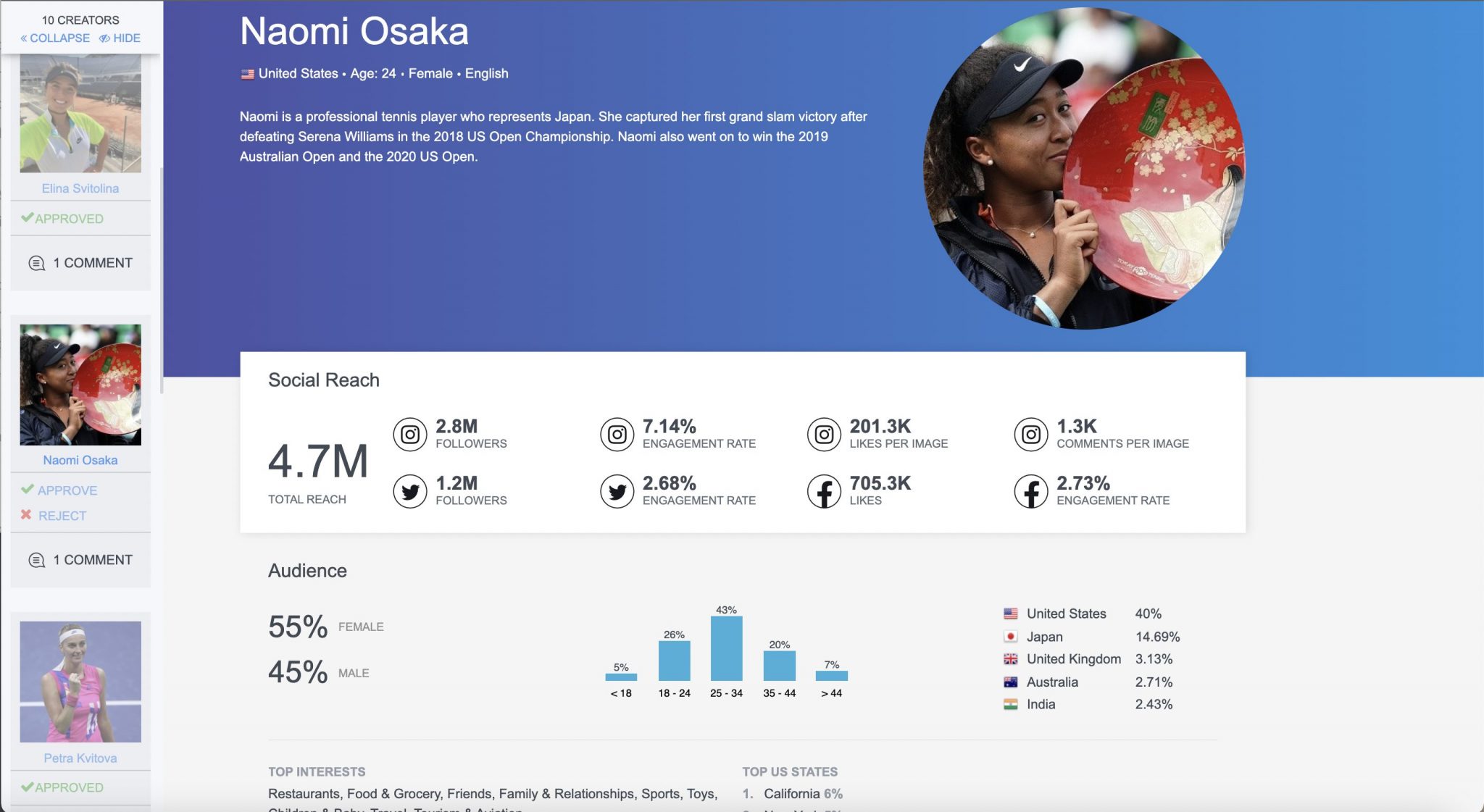Click Twitter icon beside 1.2M followers

click(x=410, y=492)
